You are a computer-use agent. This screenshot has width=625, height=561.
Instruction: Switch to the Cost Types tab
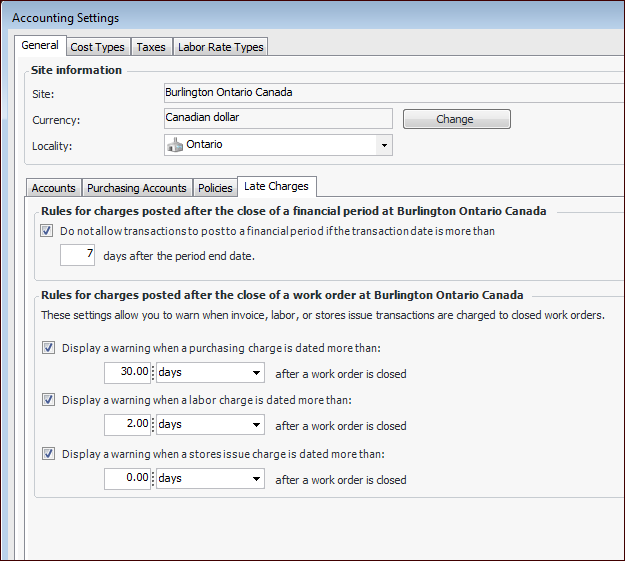[x=97, y=47]
